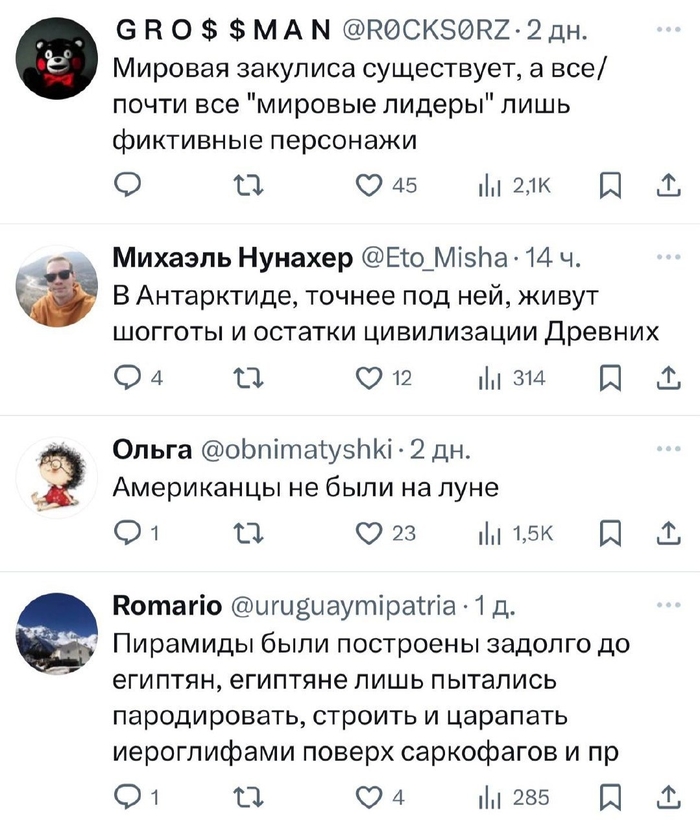Screen dimensions: 700x830
Task: Share GRO$$MAN's tweet
Action: coord(665,185)
